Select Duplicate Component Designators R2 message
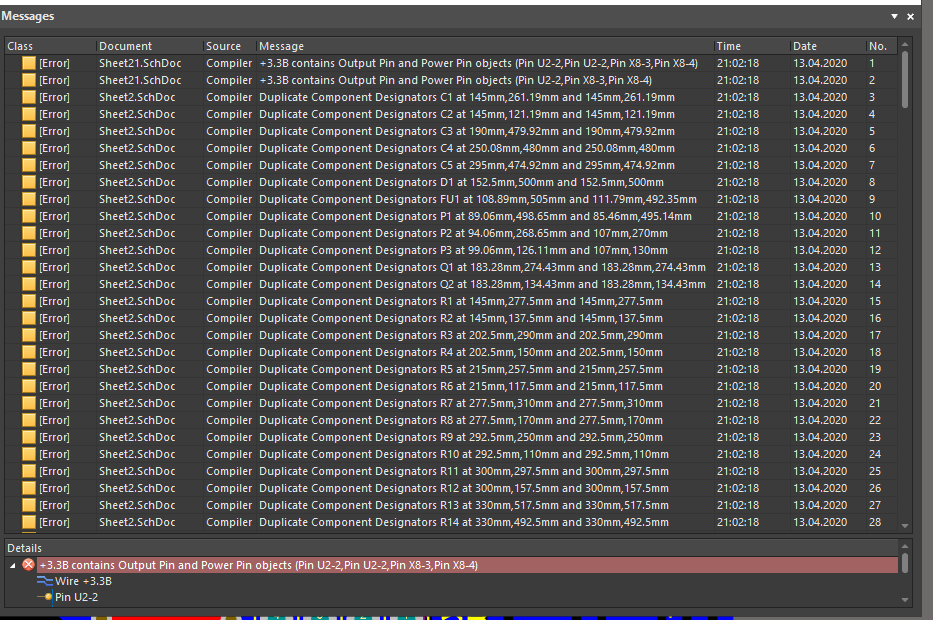The image size is (933, 620). (452, 318)
